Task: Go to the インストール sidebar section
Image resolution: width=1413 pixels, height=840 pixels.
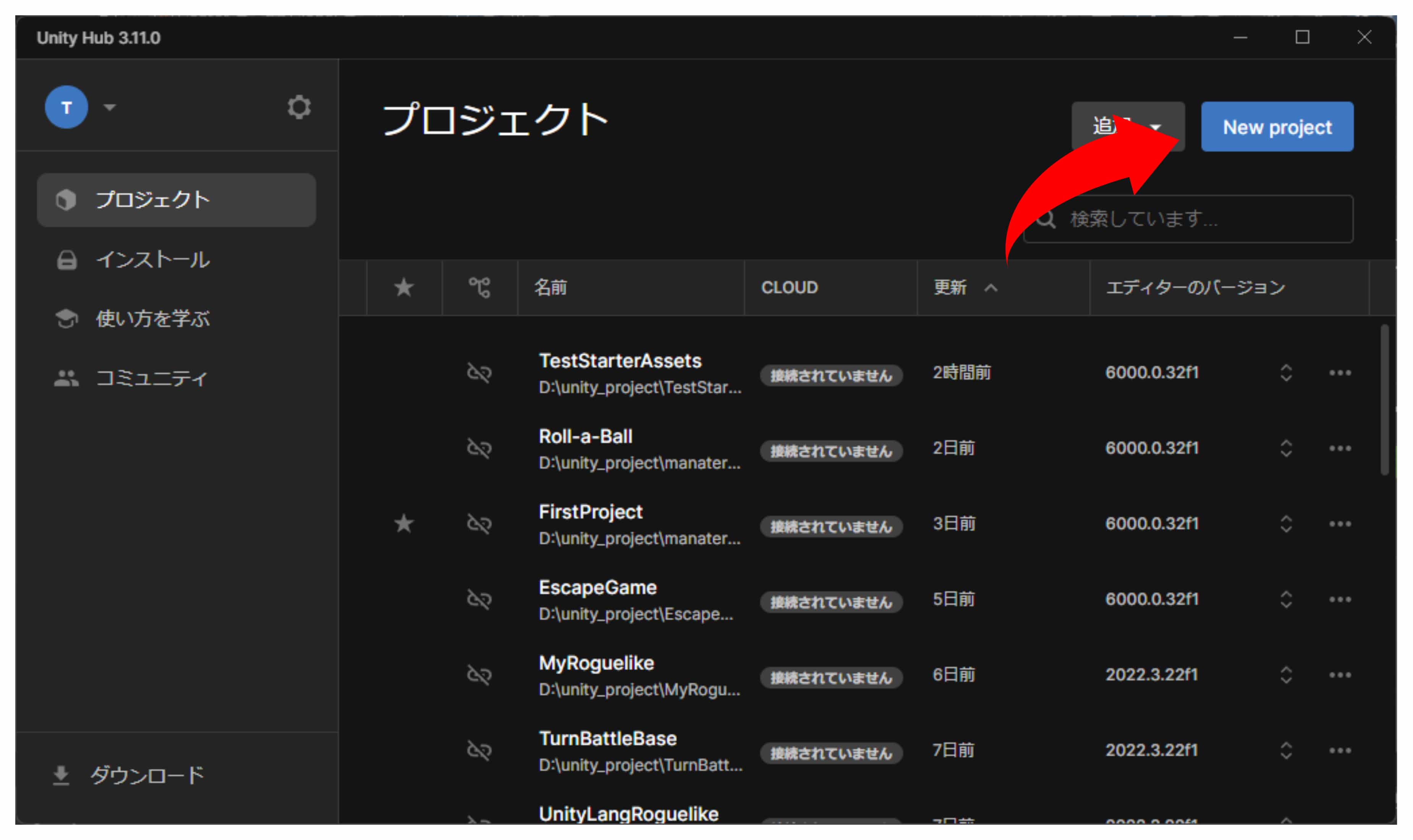Action: (153, 260)
